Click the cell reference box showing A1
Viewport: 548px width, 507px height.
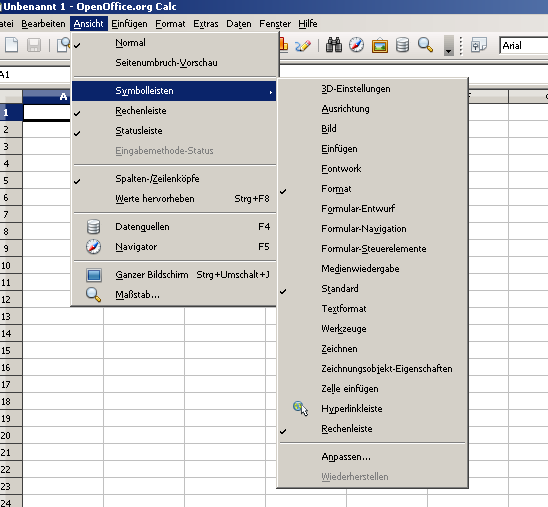click(35, 74)
